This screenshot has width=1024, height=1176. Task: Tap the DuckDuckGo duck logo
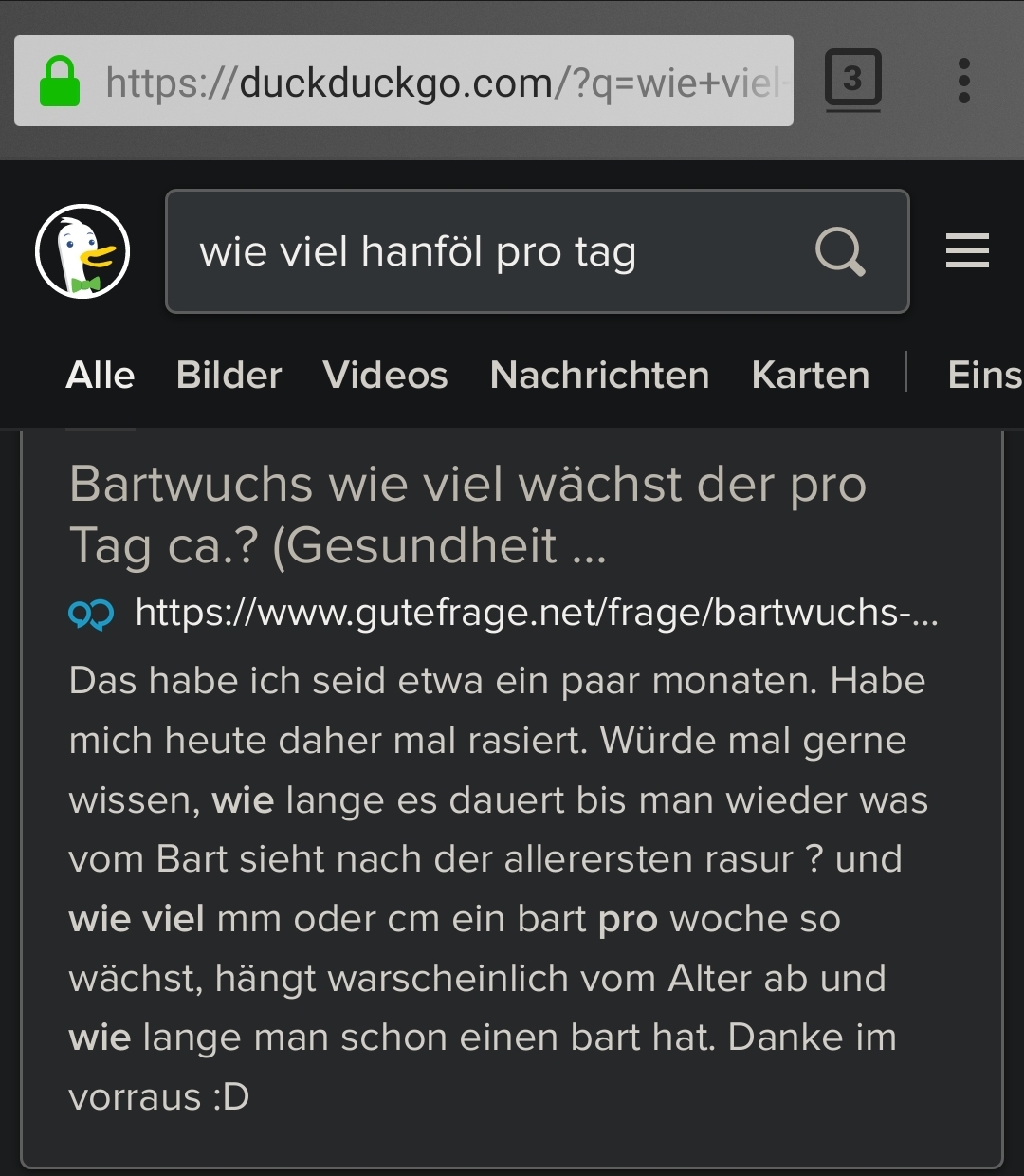pos(82,251)
